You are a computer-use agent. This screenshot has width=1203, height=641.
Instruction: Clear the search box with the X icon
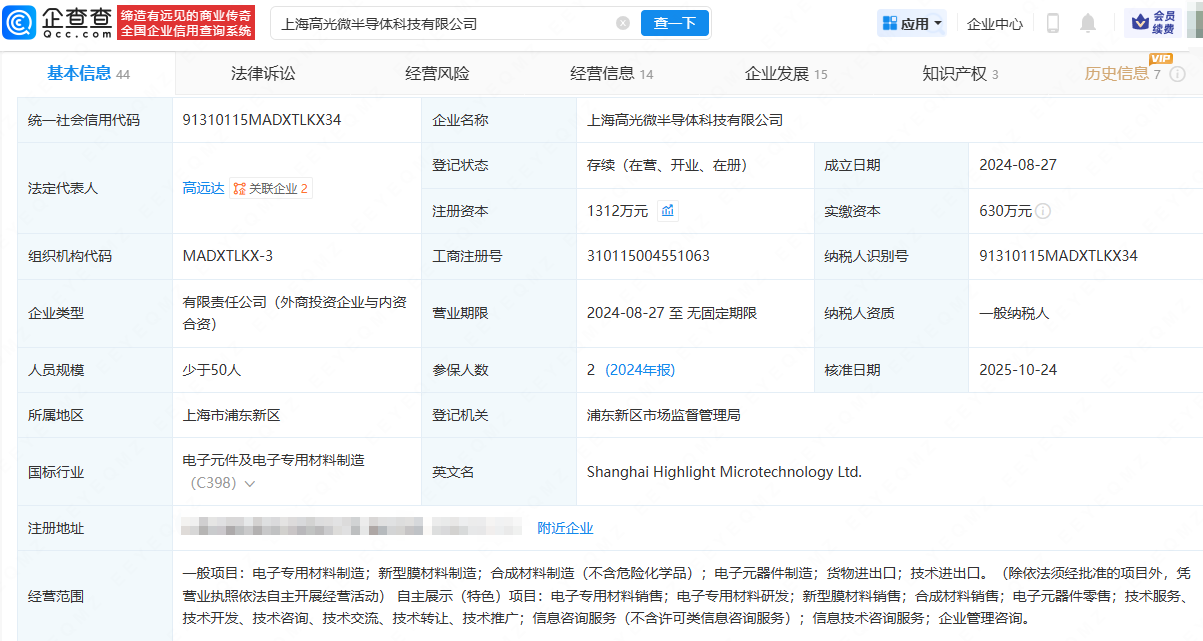623,23
